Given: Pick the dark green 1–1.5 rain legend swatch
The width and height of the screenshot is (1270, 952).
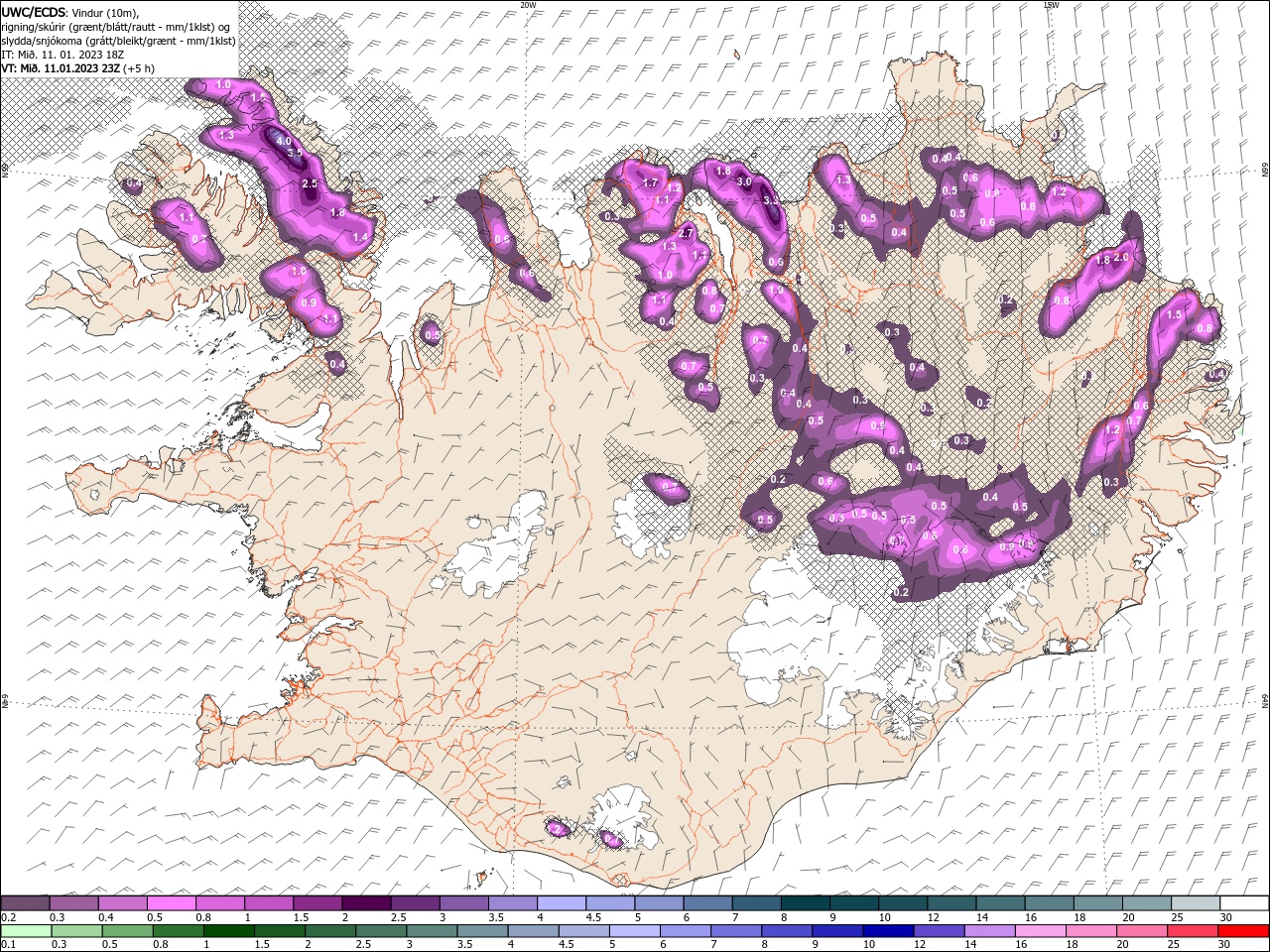Looking at the screenshot, I should pos(228,931).
